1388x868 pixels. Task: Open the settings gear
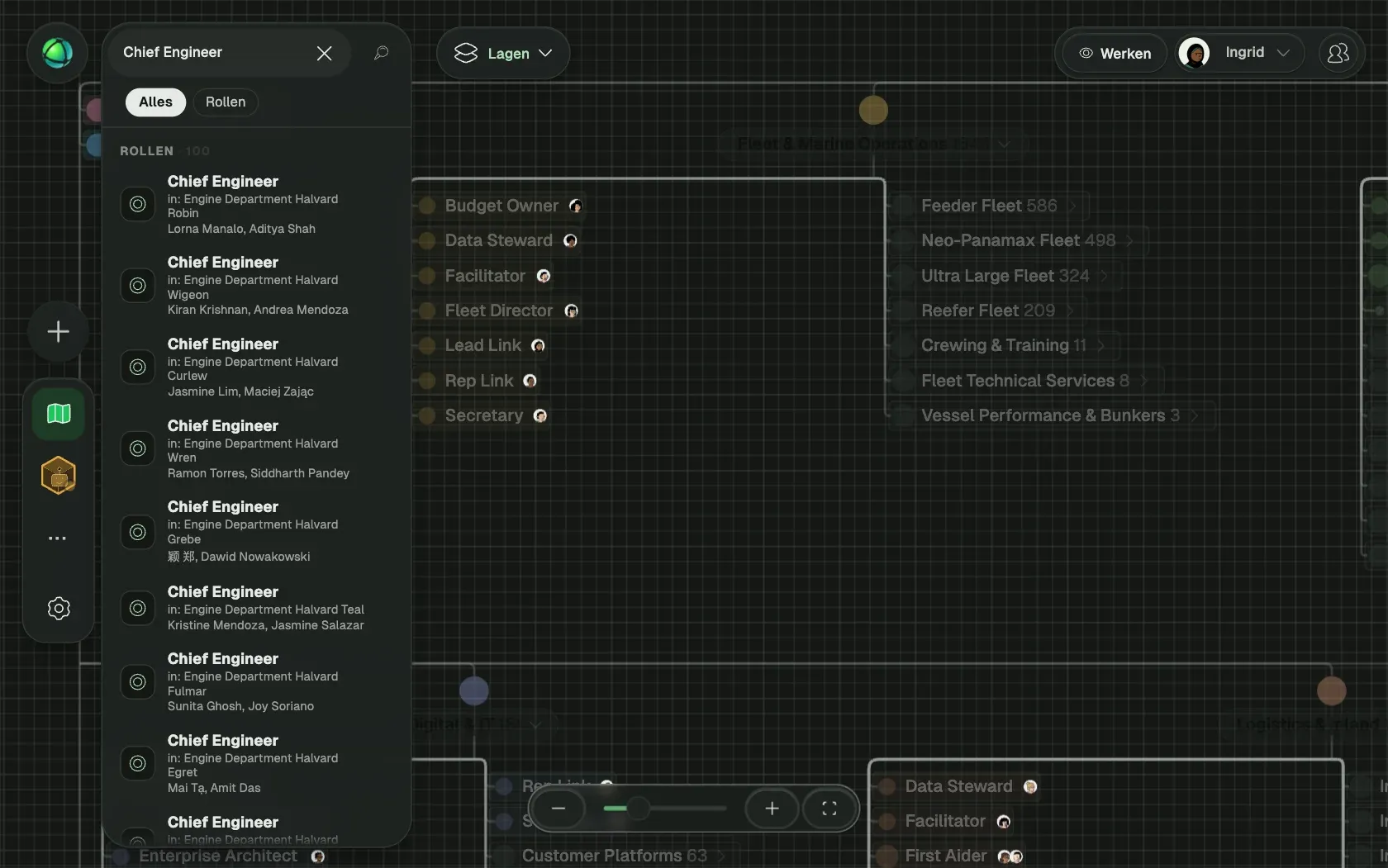58,608
